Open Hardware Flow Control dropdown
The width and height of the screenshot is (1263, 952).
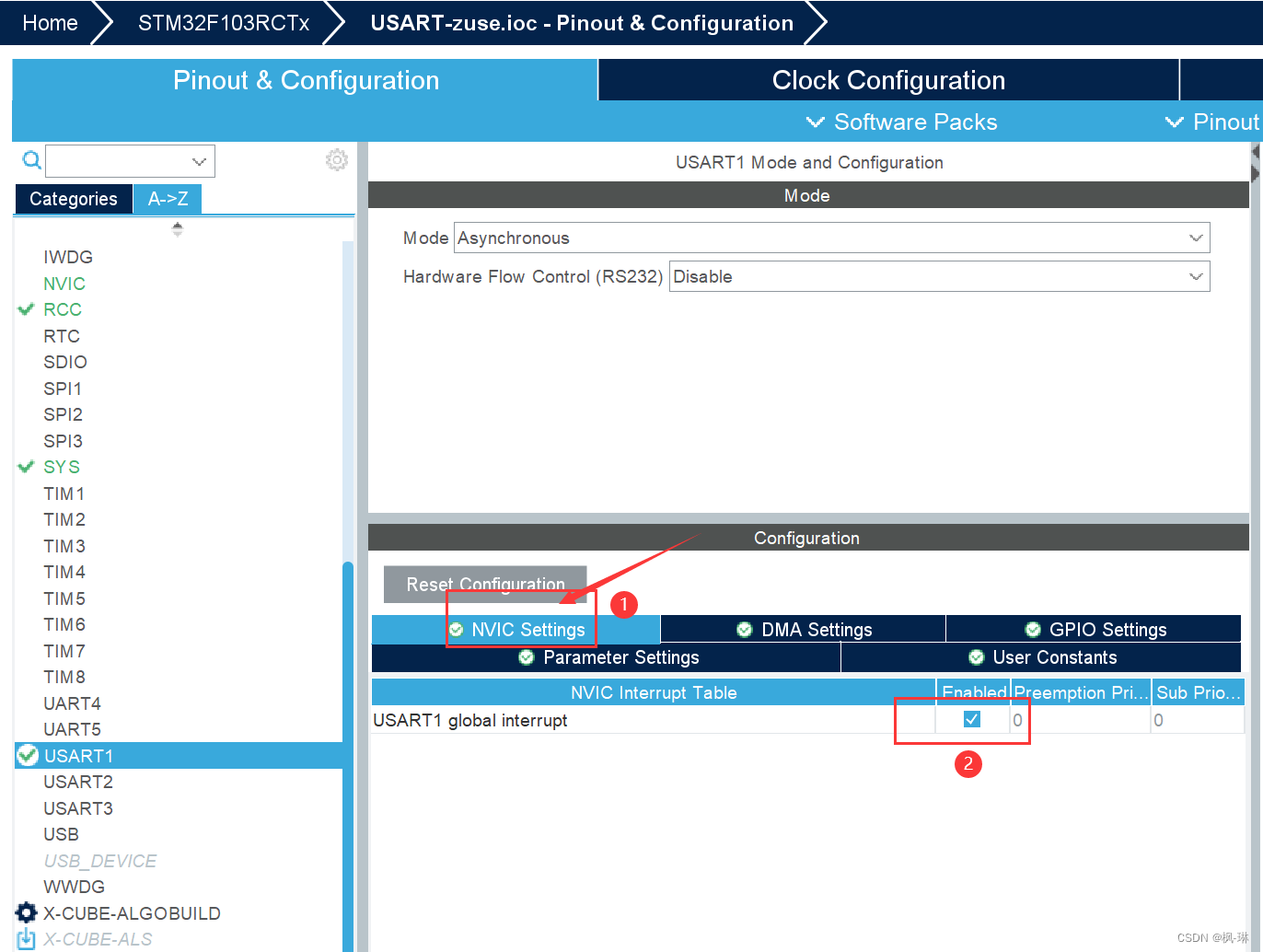point(940,276)
